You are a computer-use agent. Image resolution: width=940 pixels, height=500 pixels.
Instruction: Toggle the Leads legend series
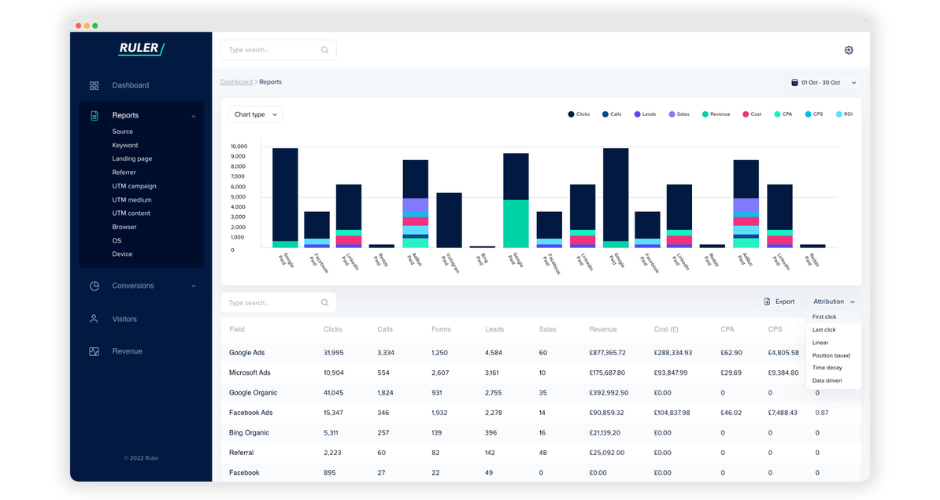645,114
